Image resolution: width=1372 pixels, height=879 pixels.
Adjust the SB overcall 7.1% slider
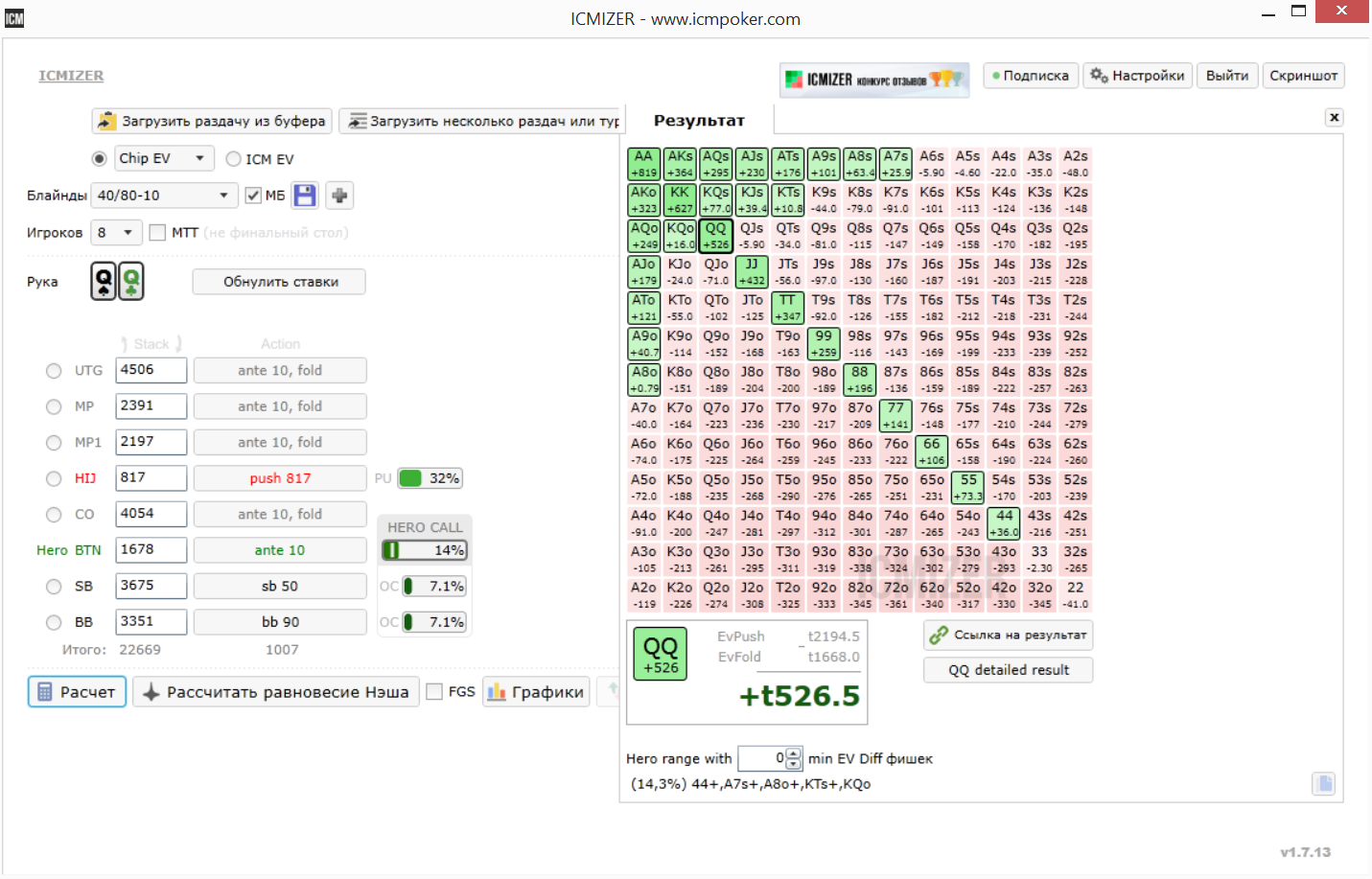pos(434,586)
